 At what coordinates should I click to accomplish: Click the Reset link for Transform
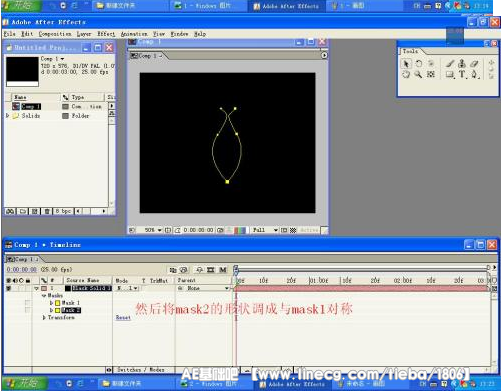[x=123, y=318]
